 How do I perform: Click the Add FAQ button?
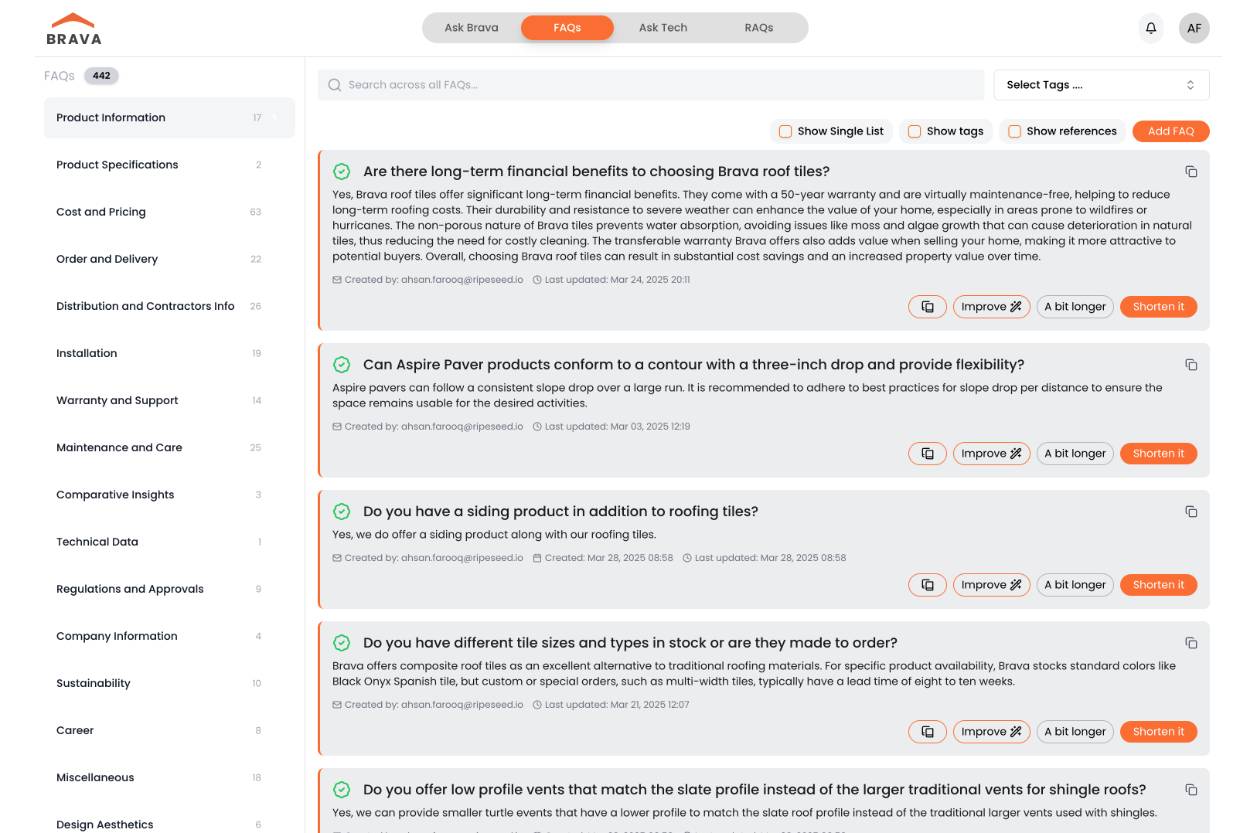point(1171,131)
